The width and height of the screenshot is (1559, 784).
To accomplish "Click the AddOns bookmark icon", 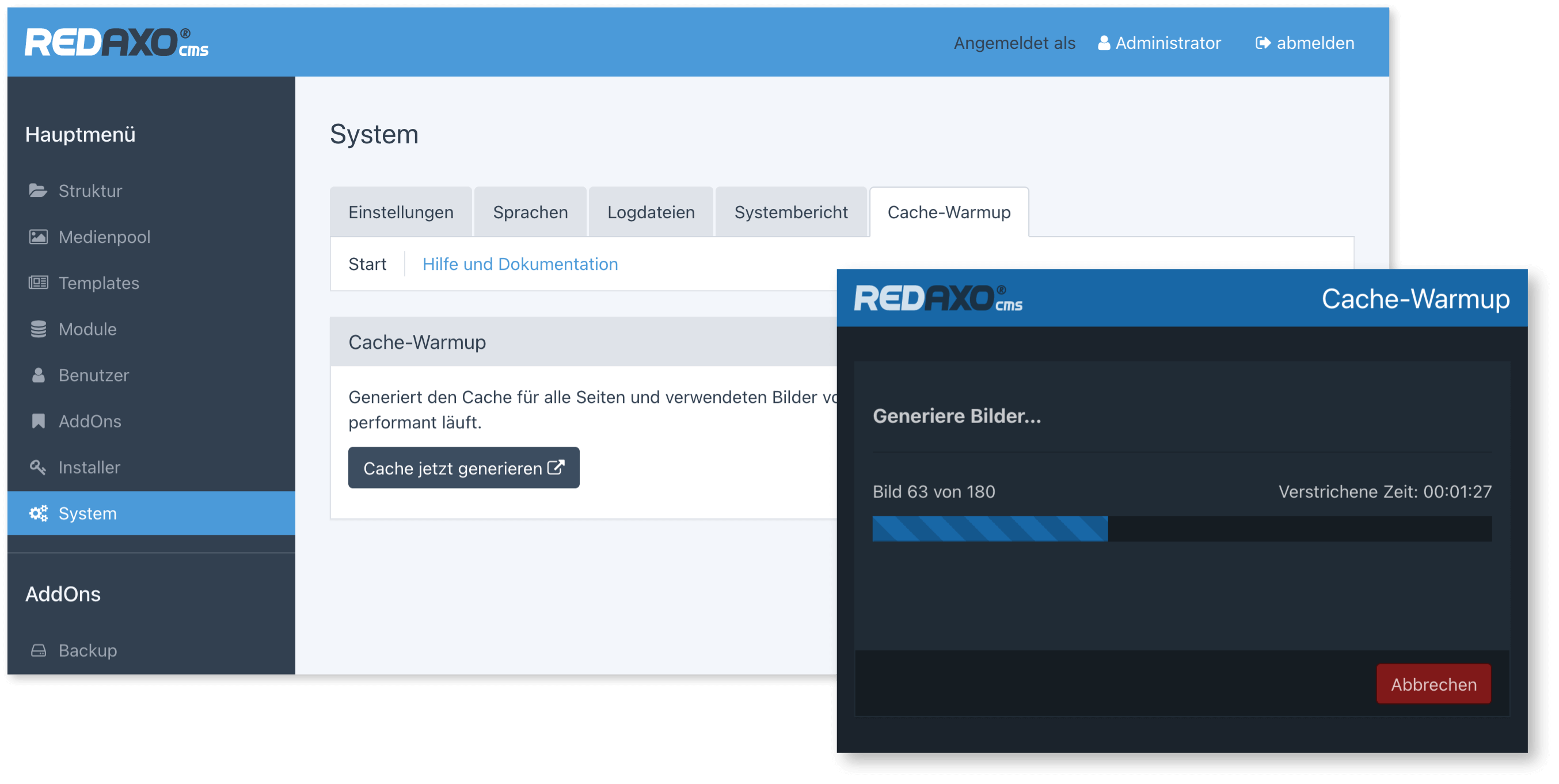I will [x=38, y=421].
